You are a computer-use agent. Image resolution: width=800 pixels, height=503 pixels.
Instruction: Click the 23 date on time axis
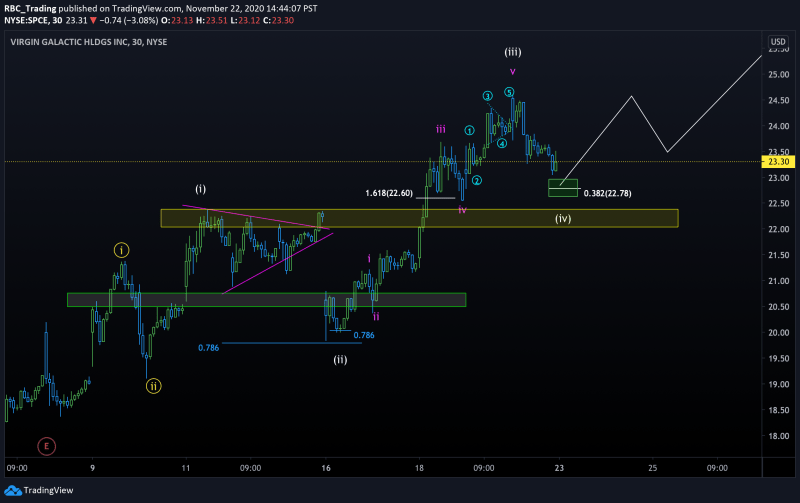tap(559, 468)
